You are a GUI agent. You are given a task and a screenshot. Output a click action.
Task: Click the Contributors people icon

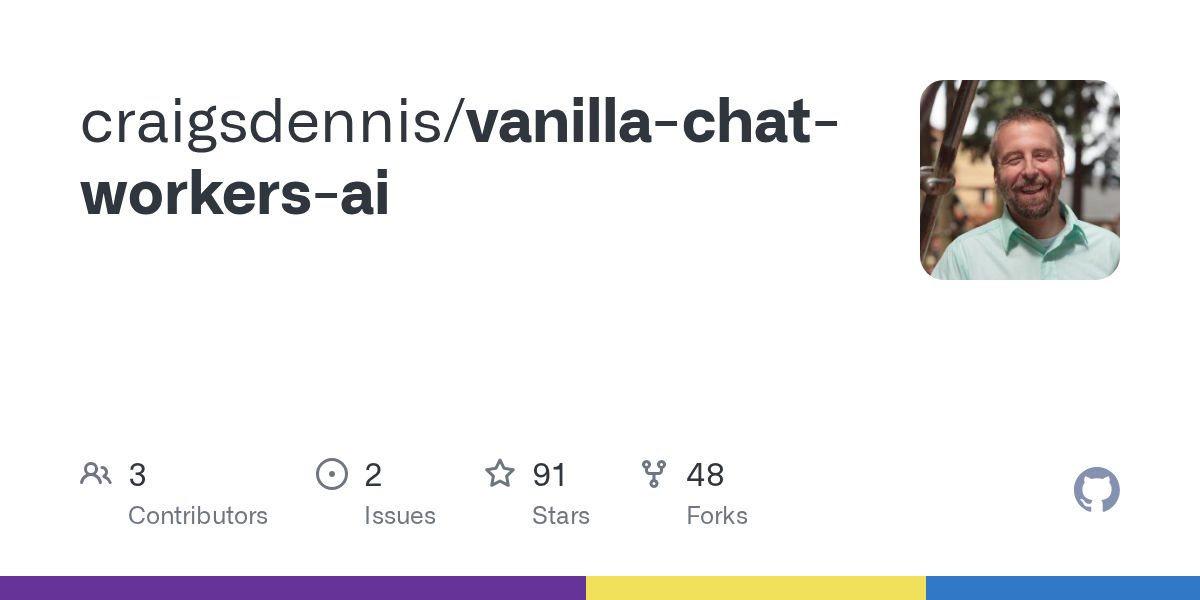click(96, 474)
